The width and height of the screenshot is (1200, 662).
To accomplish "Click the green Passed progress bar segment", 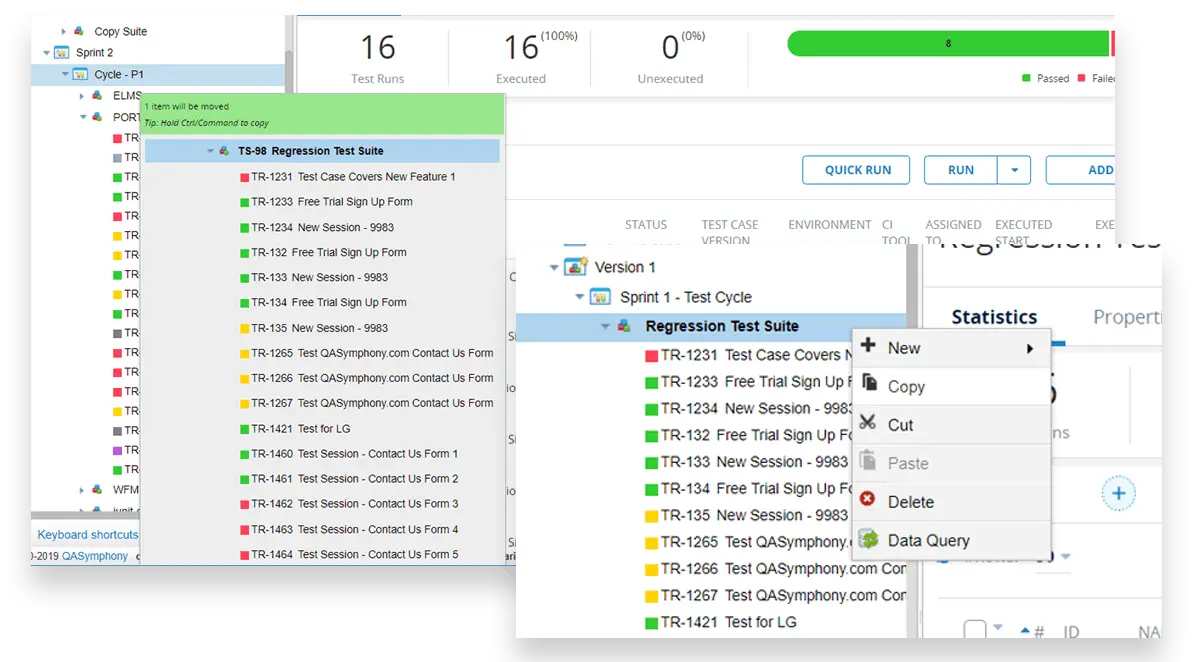I will pos(947,44).
